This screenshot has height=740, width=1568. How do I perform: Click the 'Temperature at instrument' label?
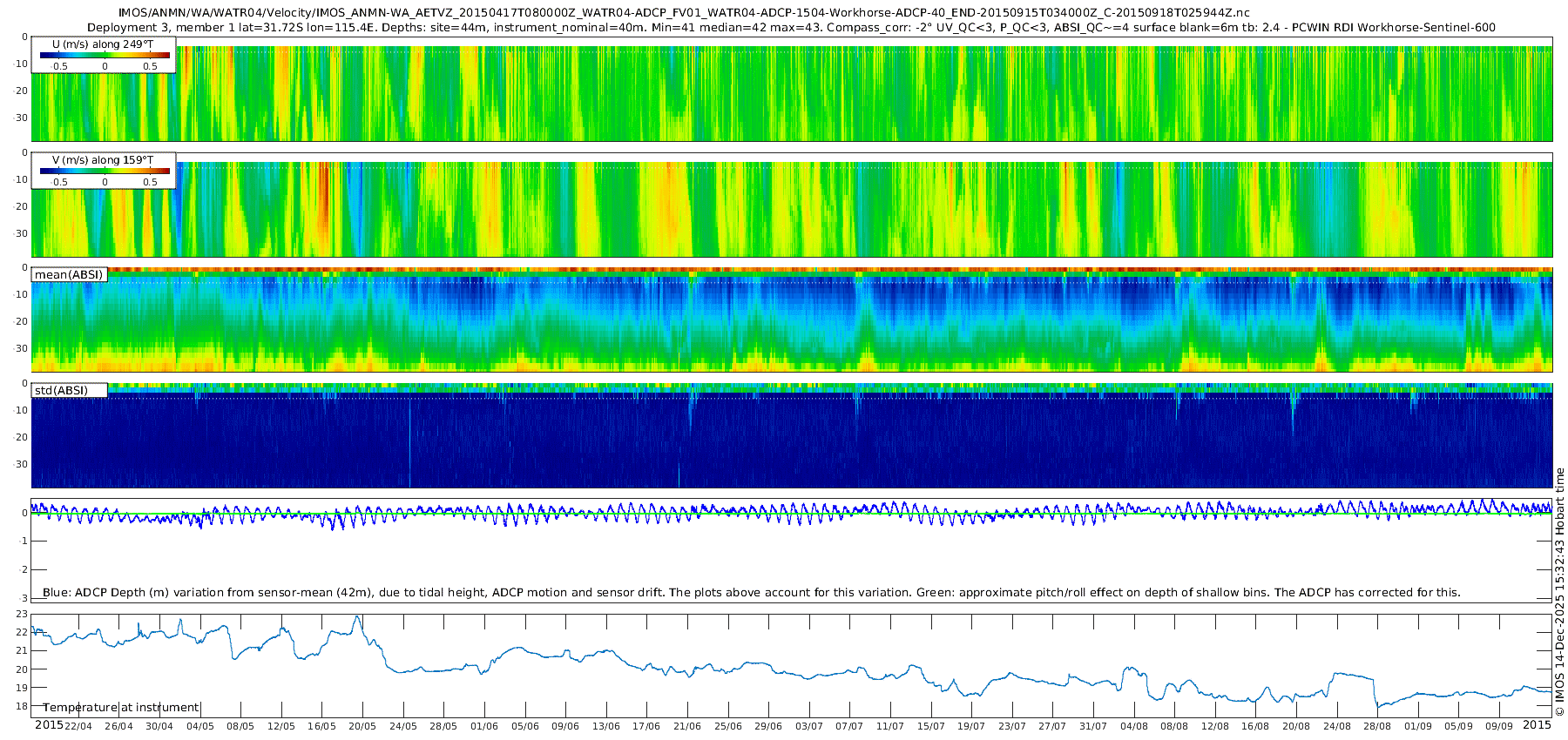(x=121, y=707)
